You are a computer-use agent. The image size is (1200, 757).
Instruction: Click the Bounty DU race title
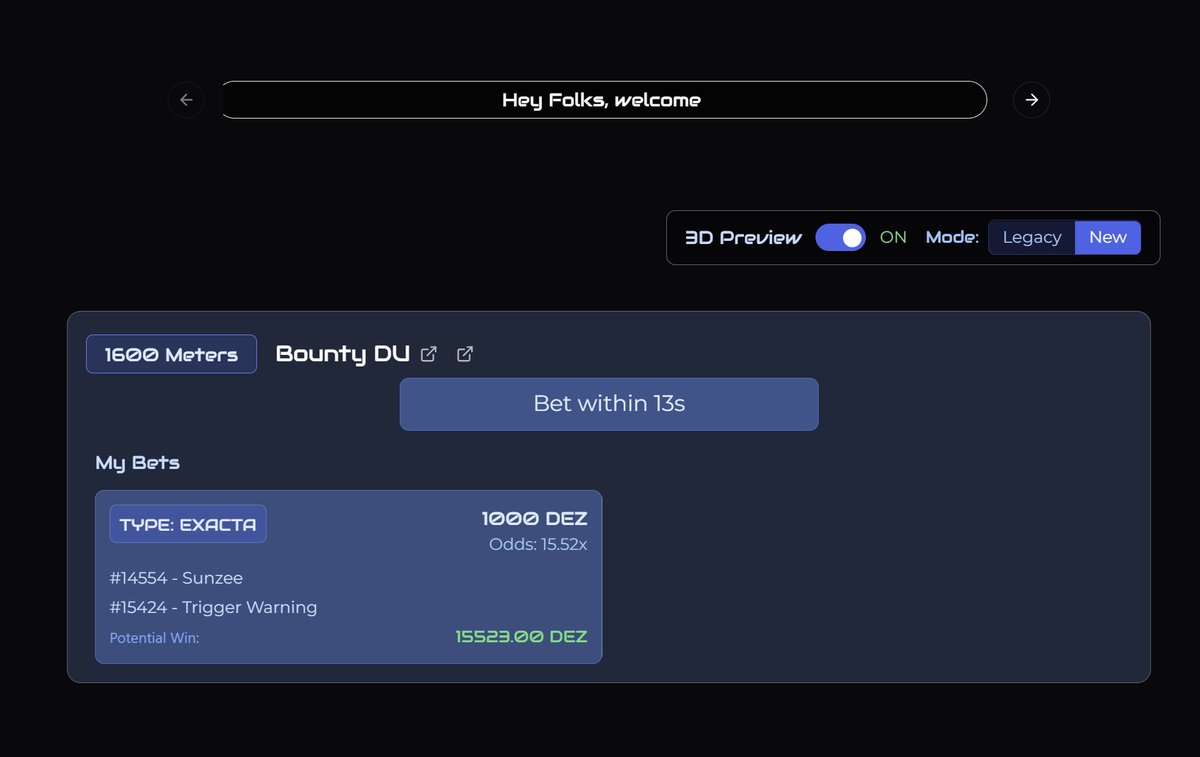343,354
